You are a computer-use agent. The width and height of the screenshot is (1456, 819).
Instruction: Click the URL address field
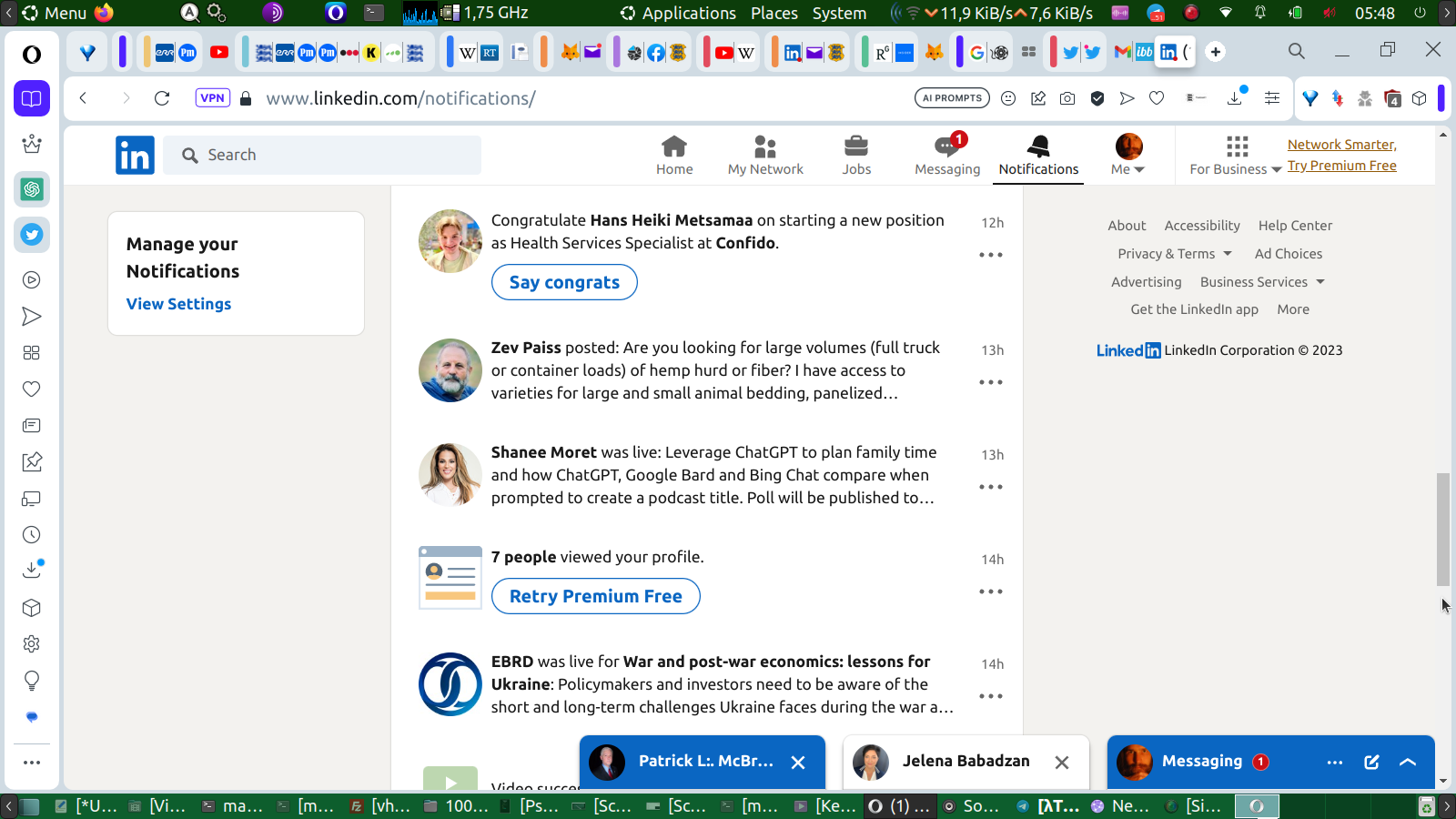coord(582,98)
